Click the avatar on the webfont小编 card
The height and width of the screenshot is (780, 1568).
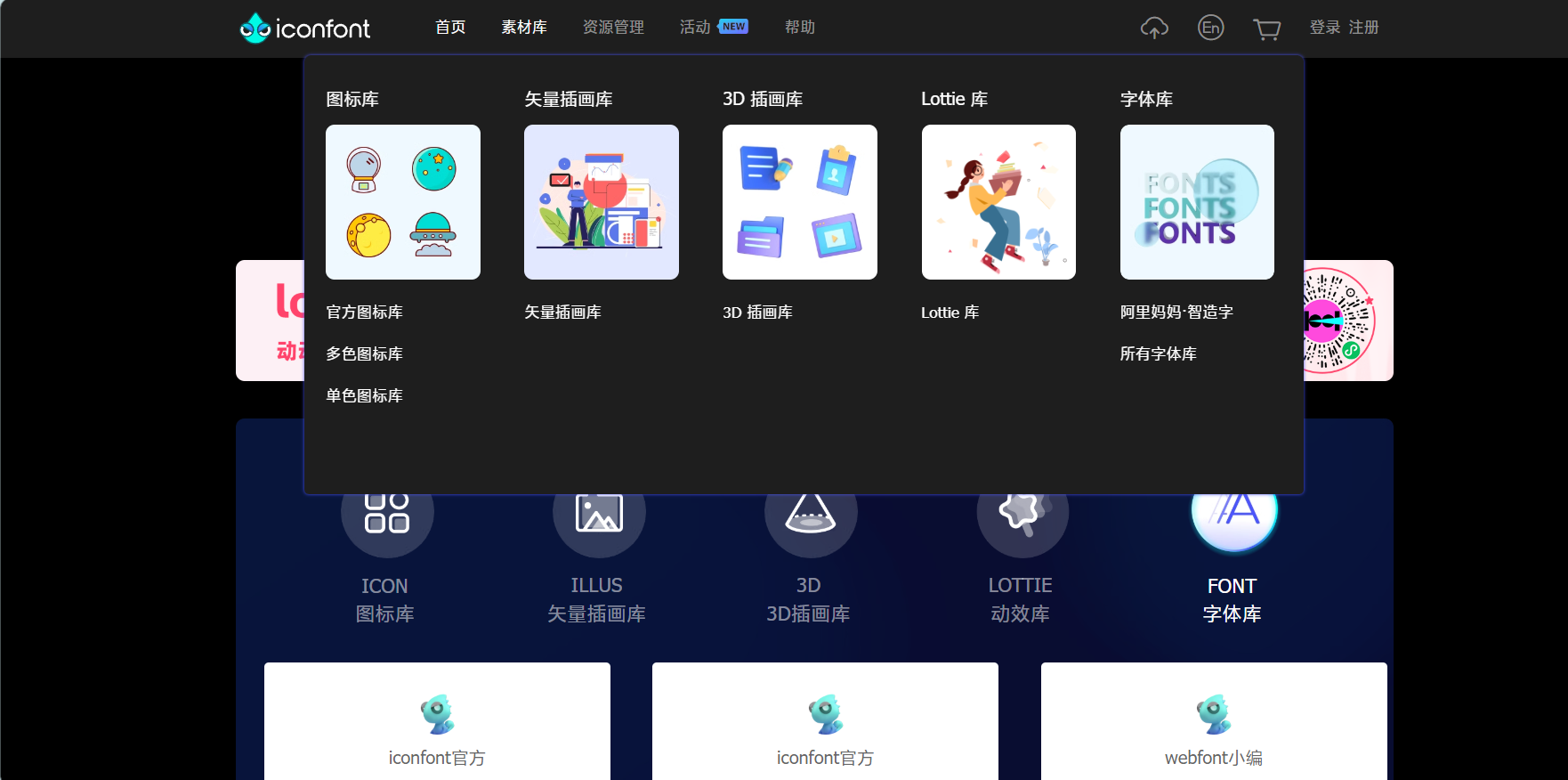[1214, 714]
